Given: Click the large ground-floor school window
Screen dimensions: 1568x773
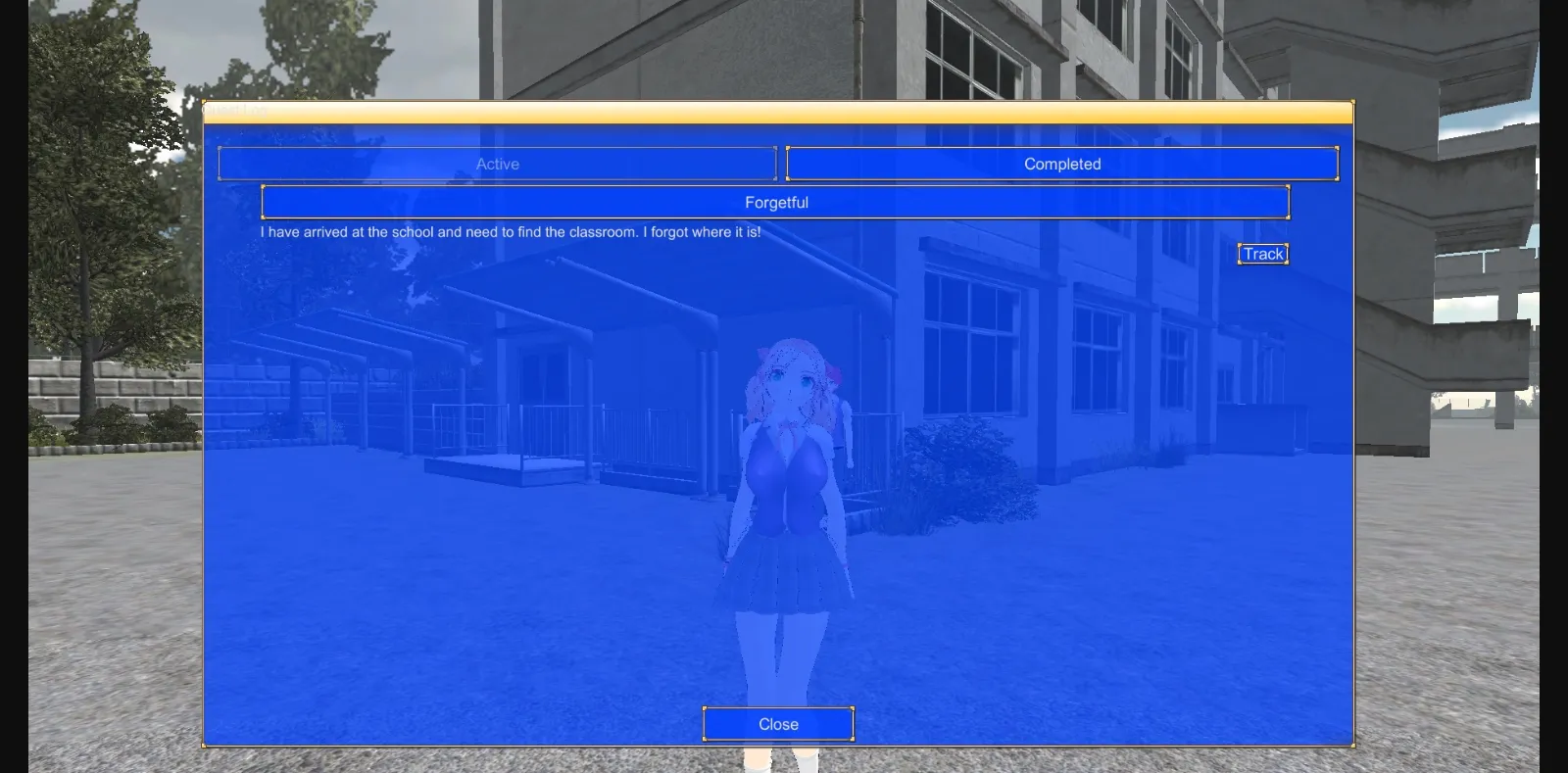Looking at the screenshot, I should pyautogui.click(x=970, y=343).
